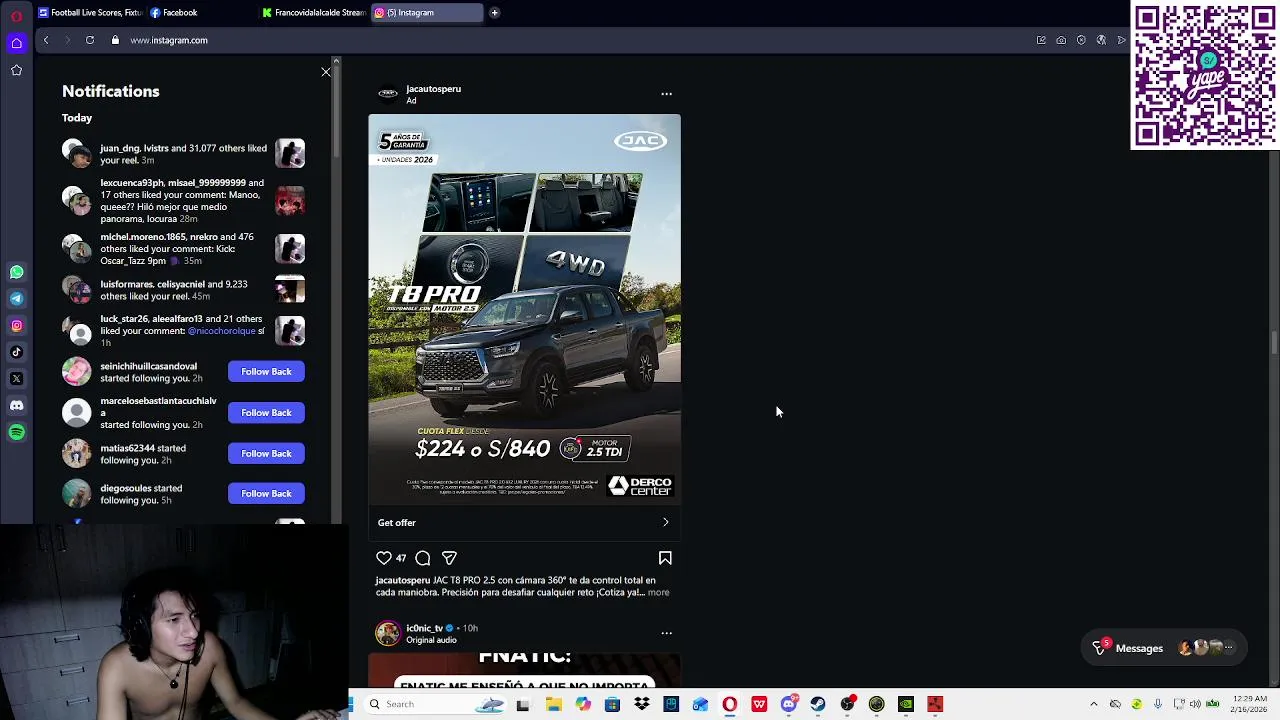Open Opera sidebar bookmarks star icon
Screen dimensions: 1280x720
tap(17, 70)
